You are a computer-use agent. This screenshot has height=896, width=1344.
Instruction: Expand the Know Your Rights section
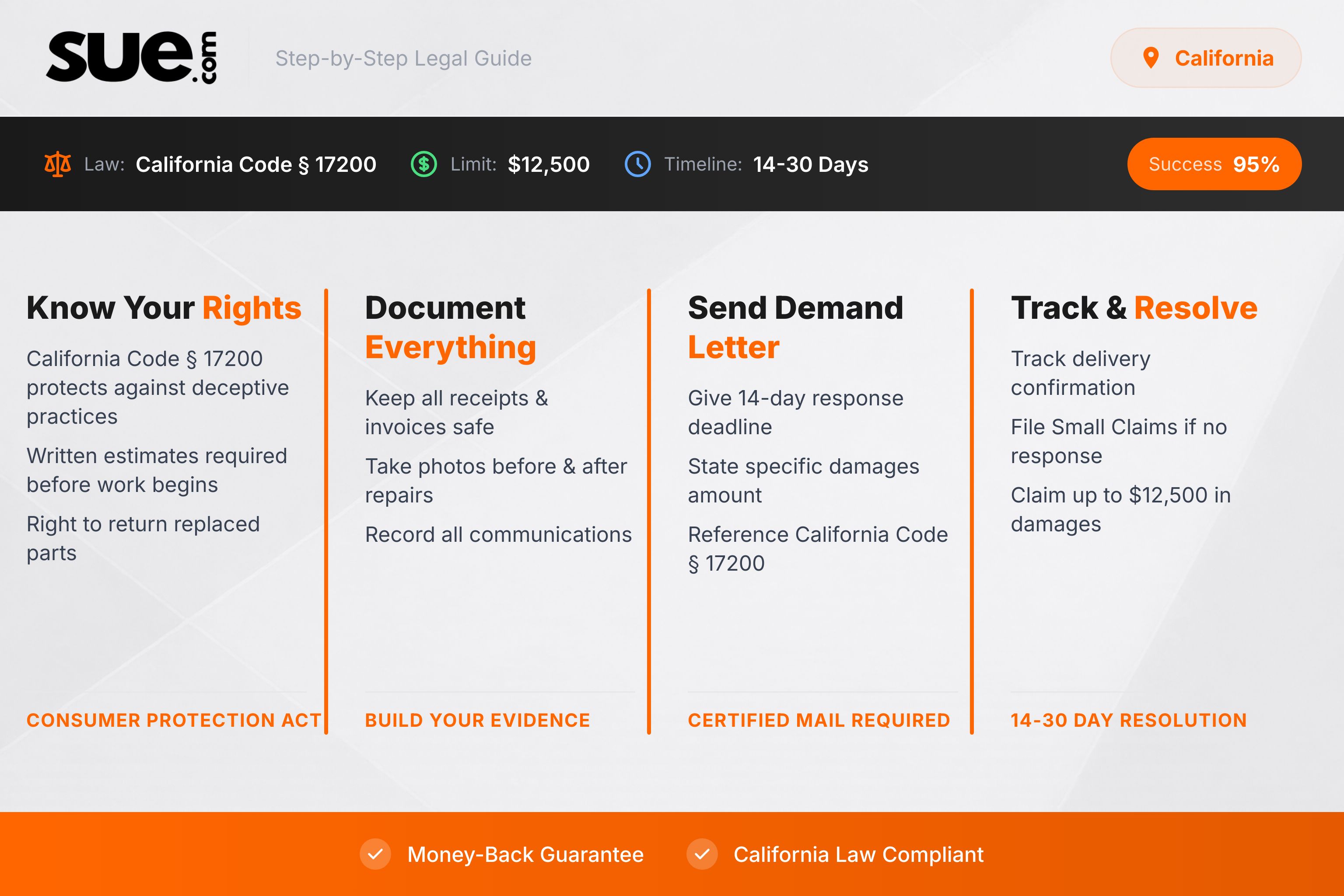(164, 307)
